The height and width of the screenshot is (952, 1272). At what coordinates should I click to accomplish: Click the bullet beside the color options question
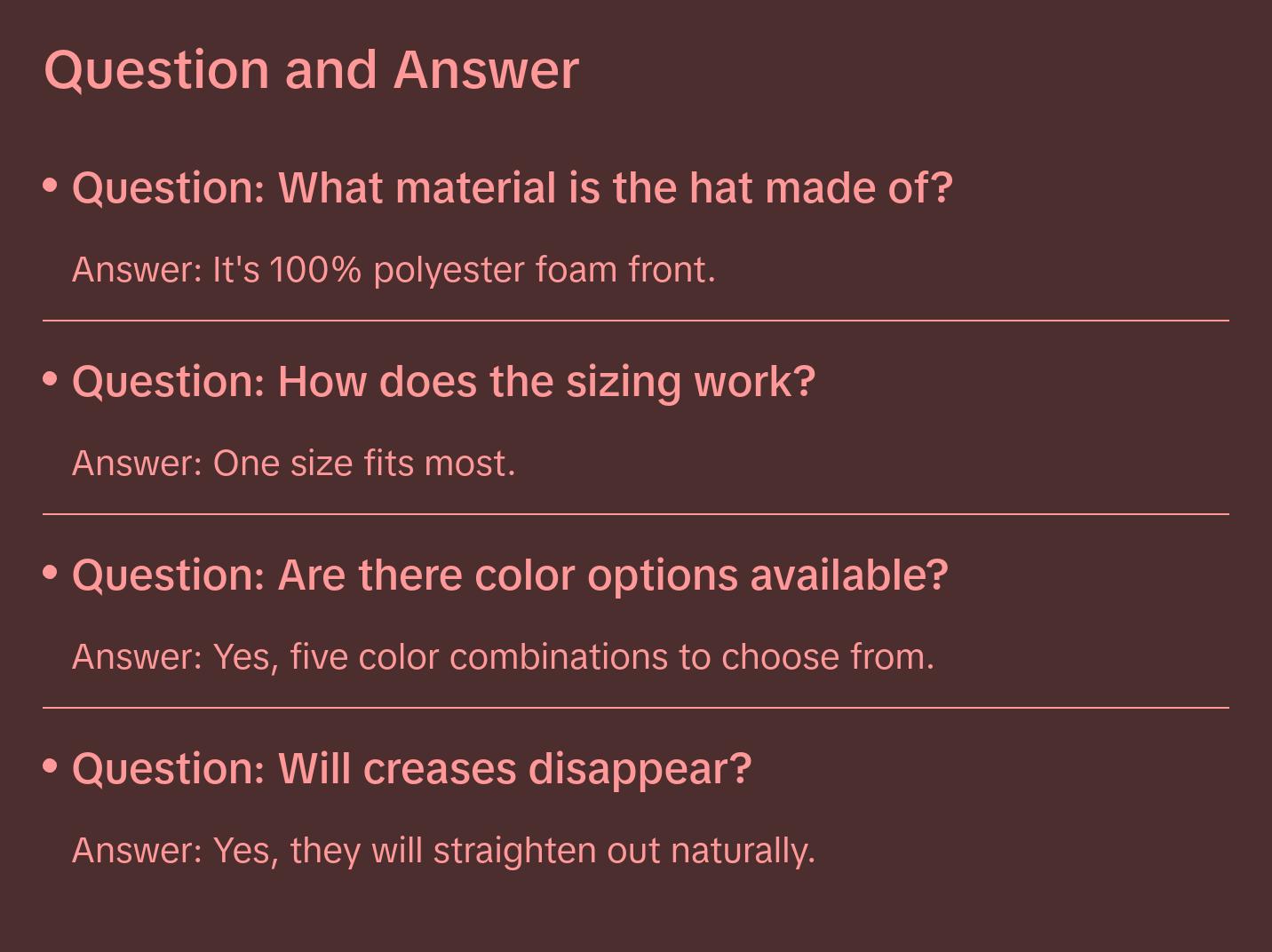[51, 573]
